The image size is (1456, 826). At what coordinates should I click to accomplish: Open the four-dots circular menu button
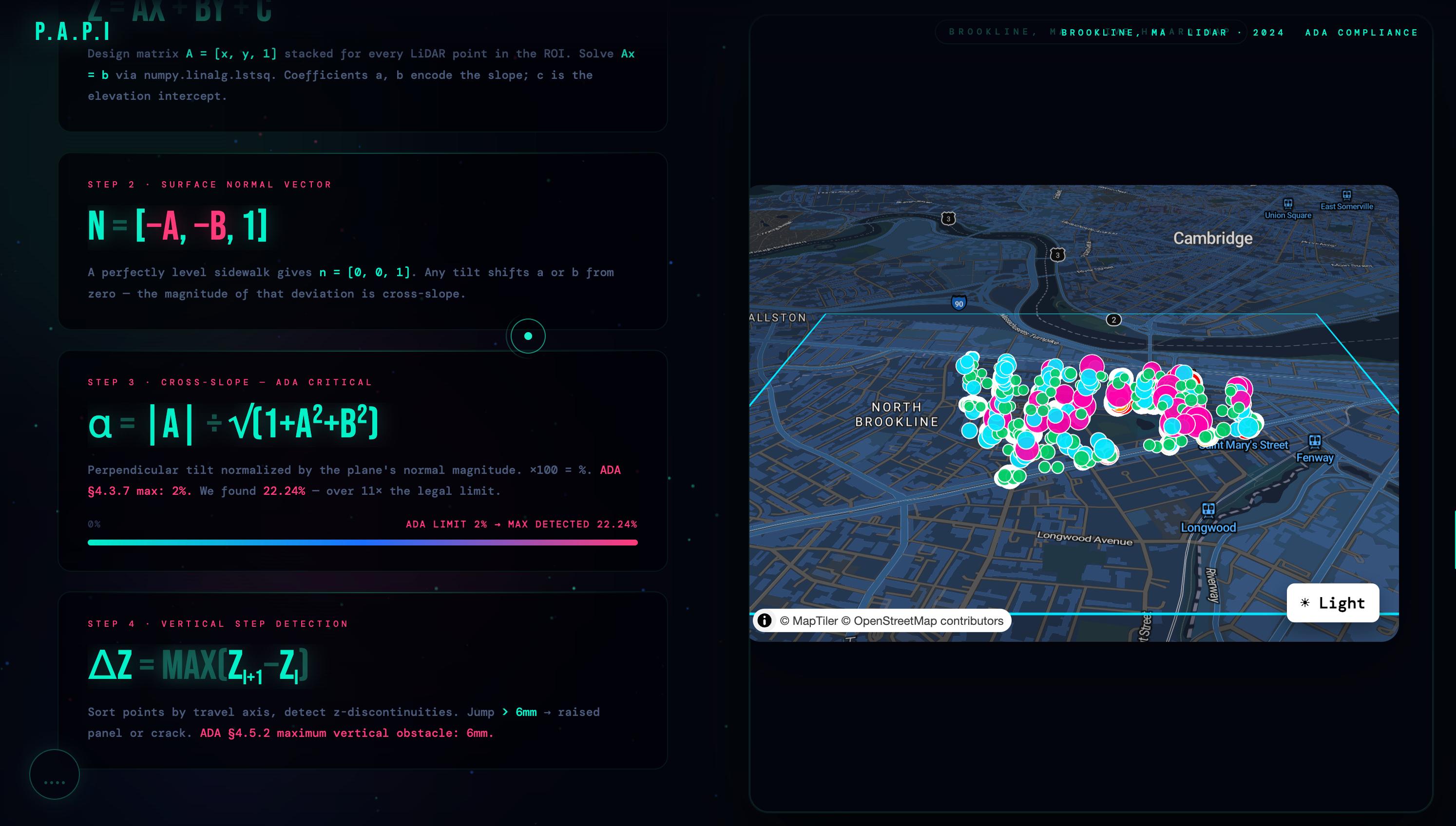pyautogui.click(x=55, y=774)
